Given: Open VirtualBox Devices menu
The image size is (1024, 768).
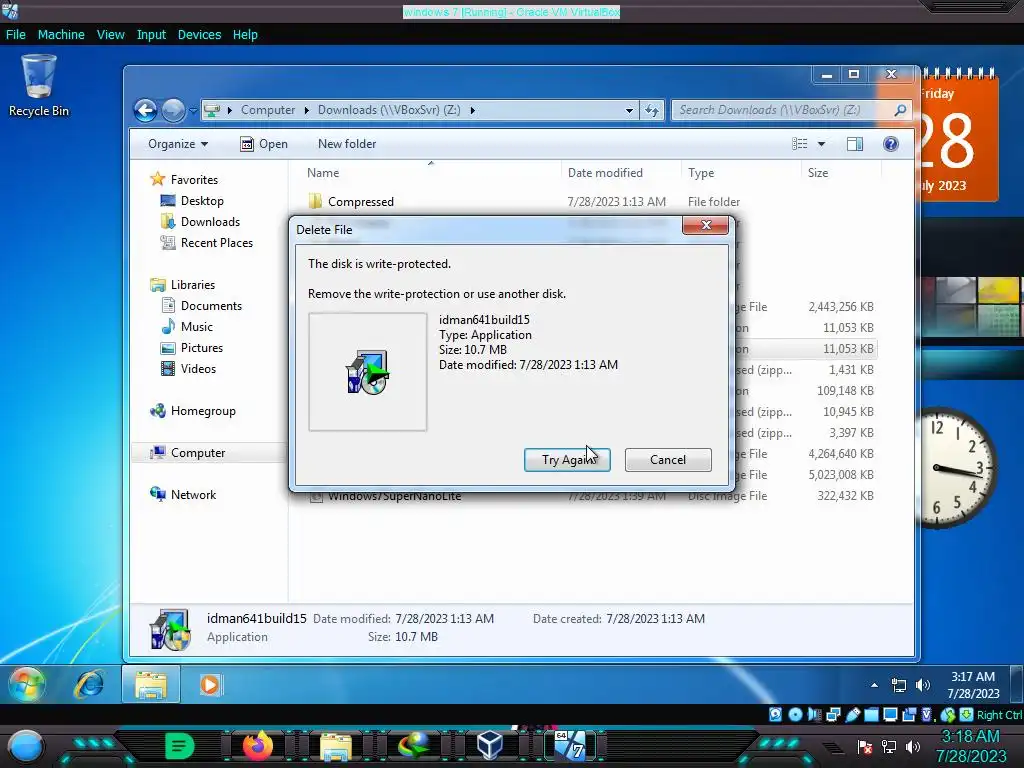Looking at the screenshot, I should tap(199, 35).
